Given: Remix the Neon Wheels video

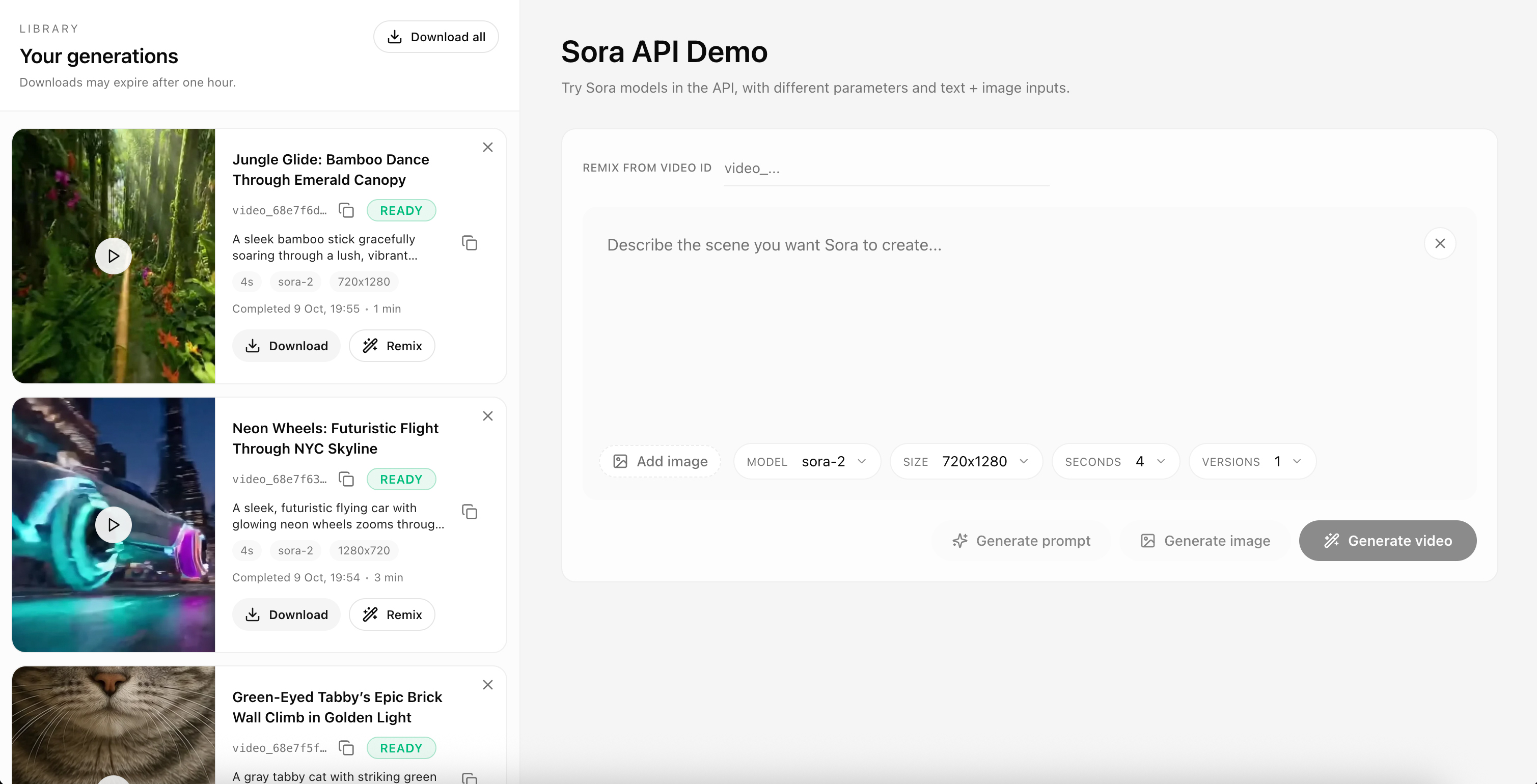Looking at the screenshot, I should [392, 614].
